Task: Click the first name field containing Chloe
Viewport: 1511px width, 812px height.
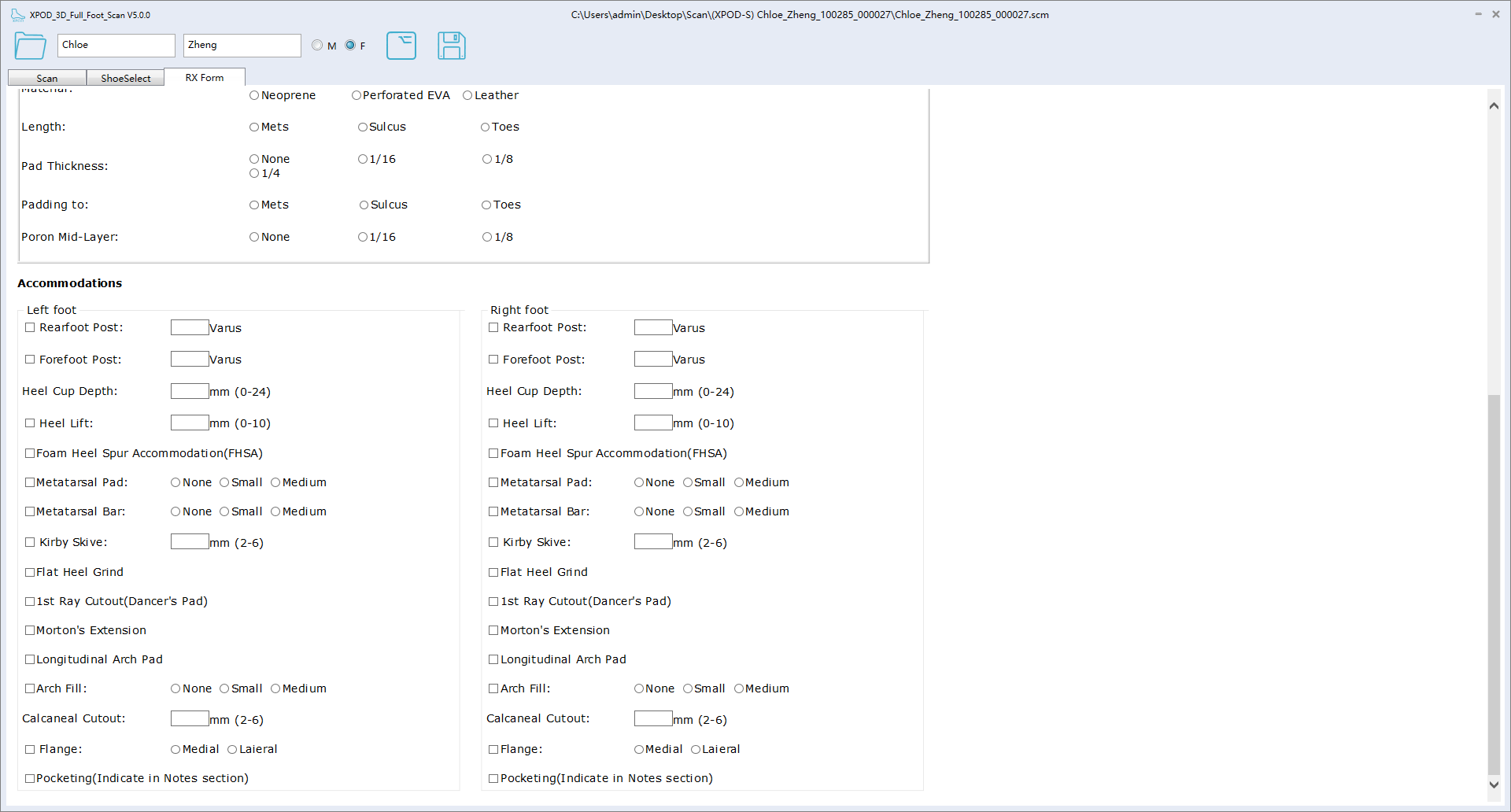Action: pos(116,46)
